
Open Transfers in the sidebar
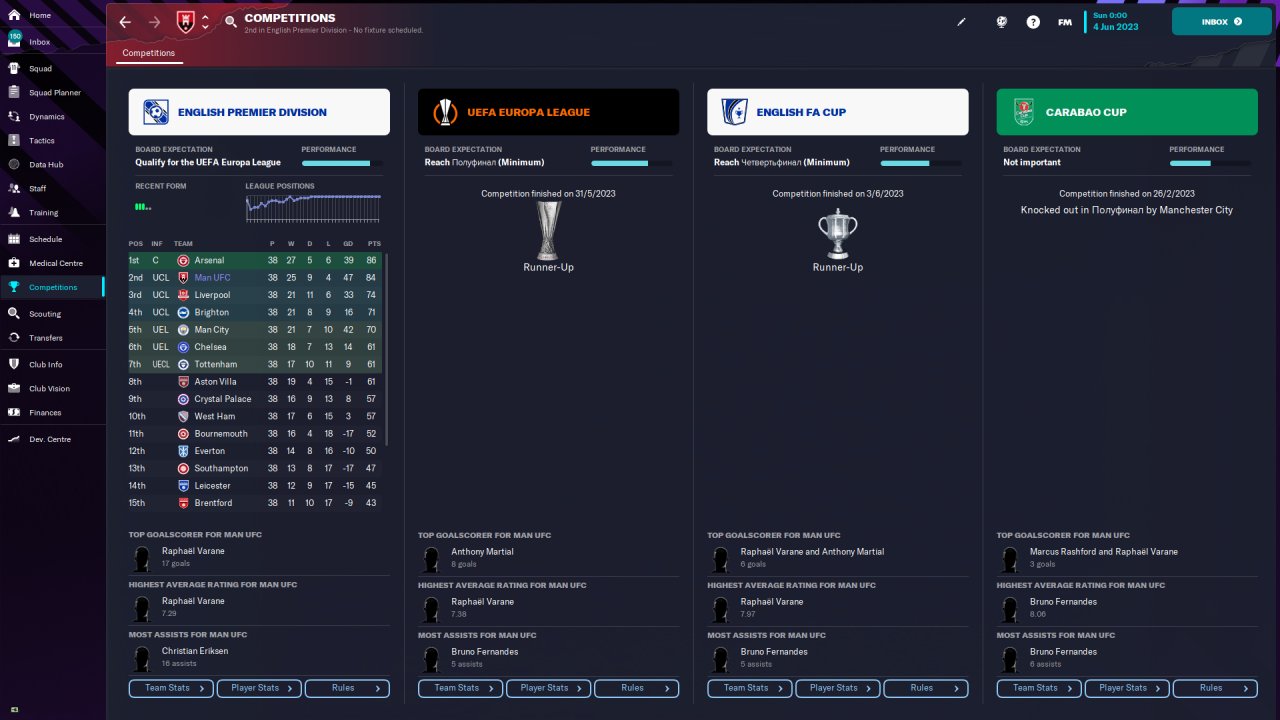click(x=52, y=338)
